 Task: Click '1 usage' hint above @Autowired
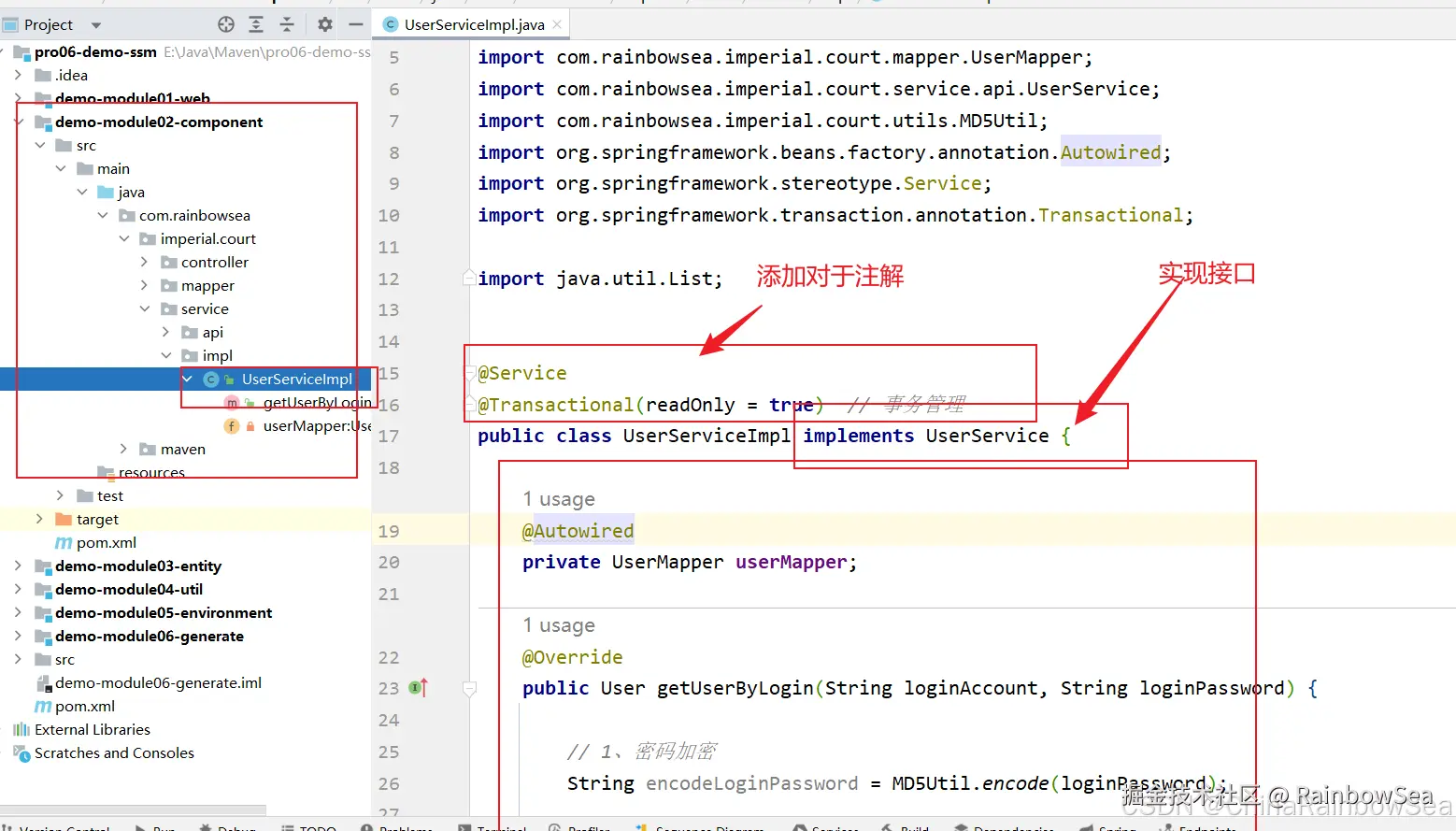[559, 499]
